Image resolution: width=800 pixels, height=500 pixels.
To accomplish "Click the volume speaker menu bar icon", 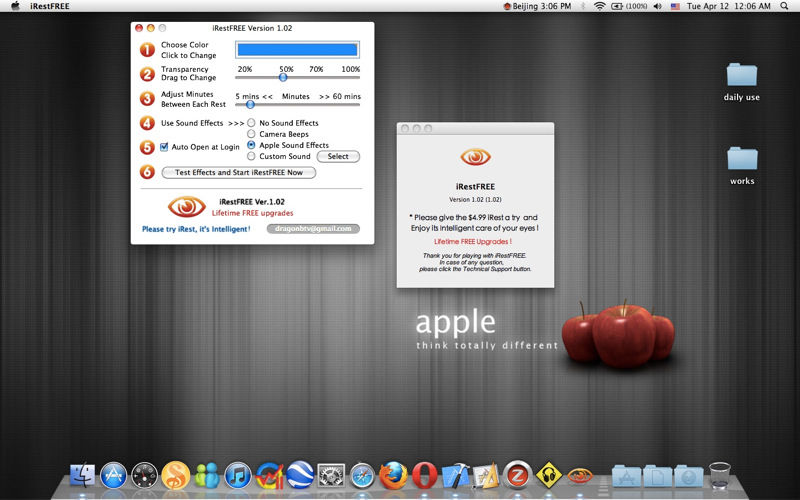I will click(658, 6).
